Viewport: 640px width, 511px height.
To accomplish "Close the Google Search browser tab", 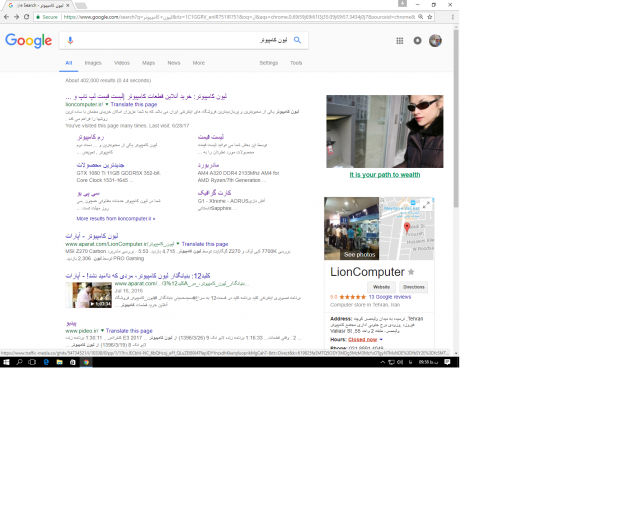I will coord(68,5).
